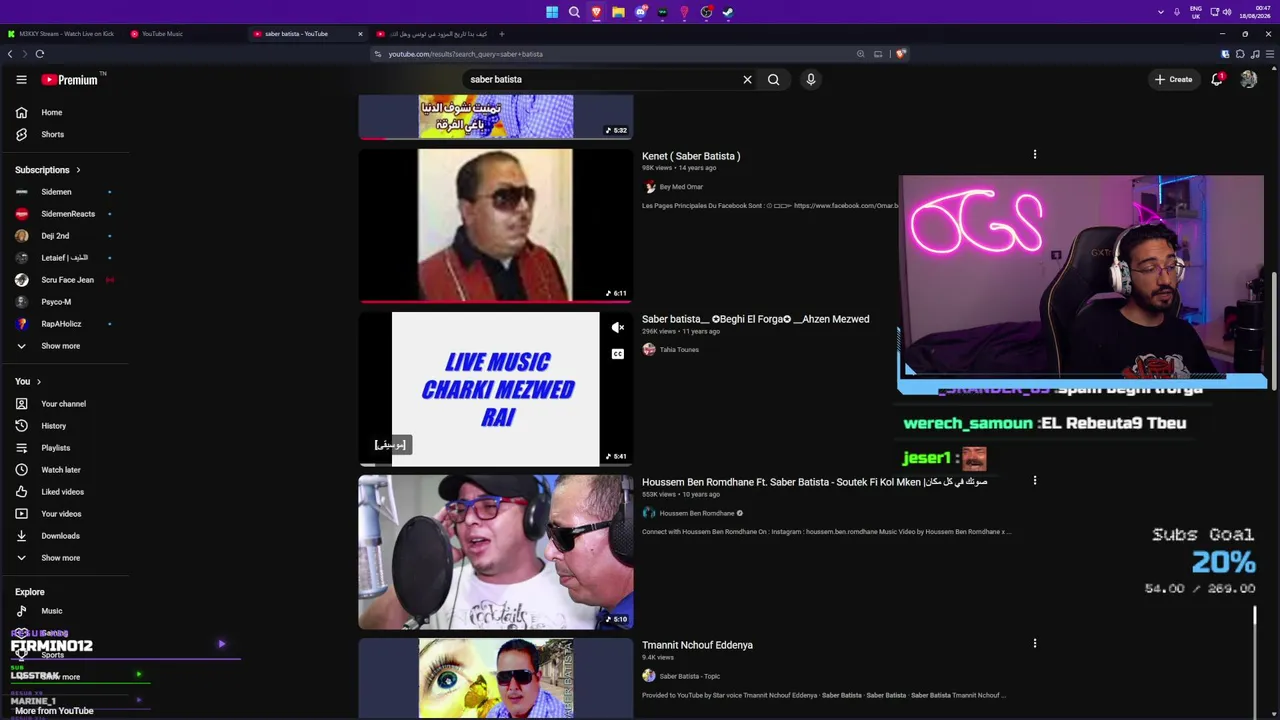Go to YouTube Premium home logo

(x=72, y=79)
